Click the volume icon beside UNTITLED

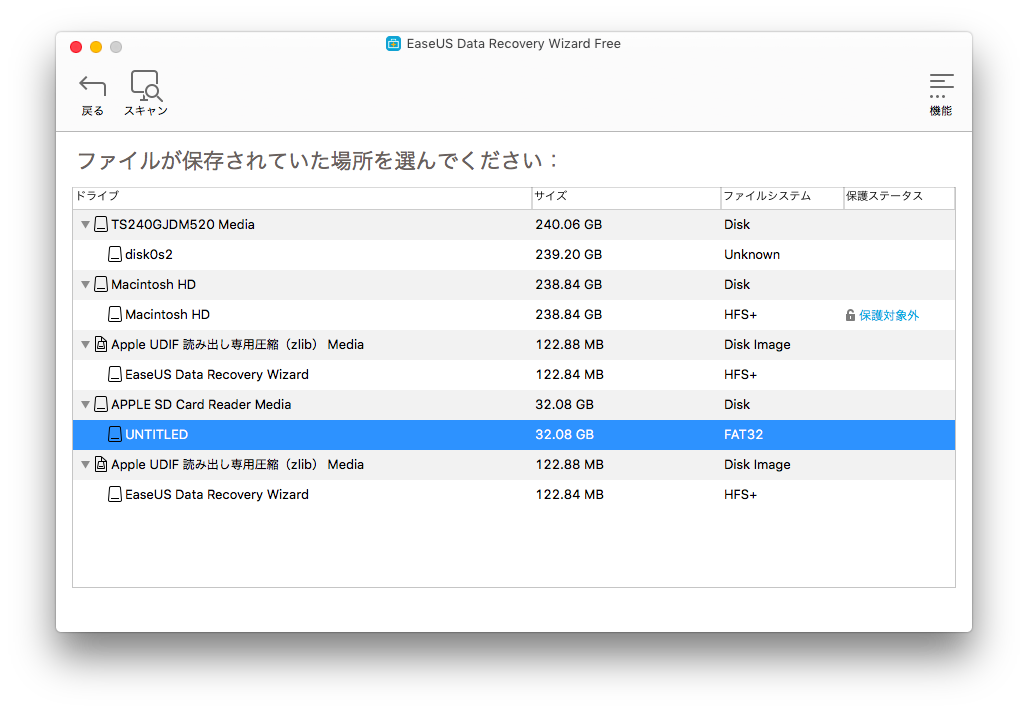[x=115, y=434]
